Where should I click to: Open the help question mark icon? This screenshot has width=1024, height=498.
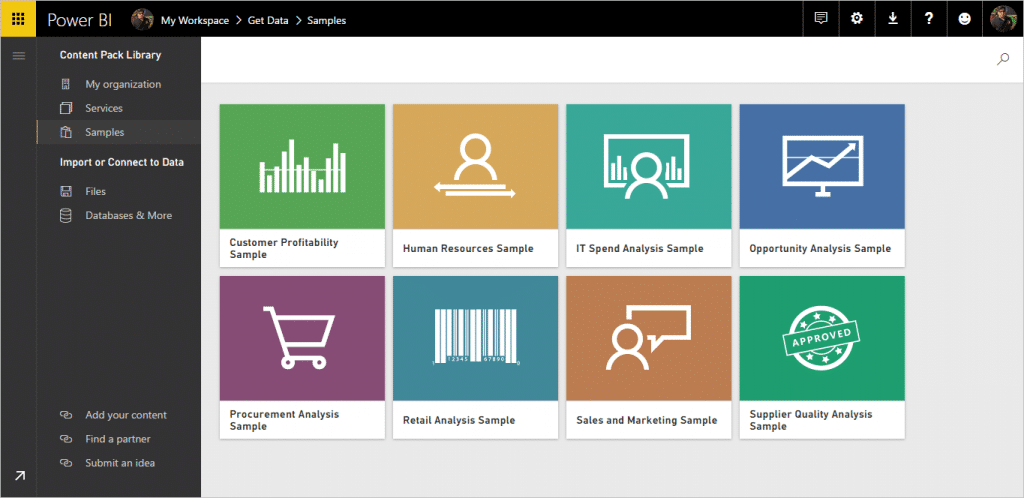pyautogui.click(x=929, y=18)
